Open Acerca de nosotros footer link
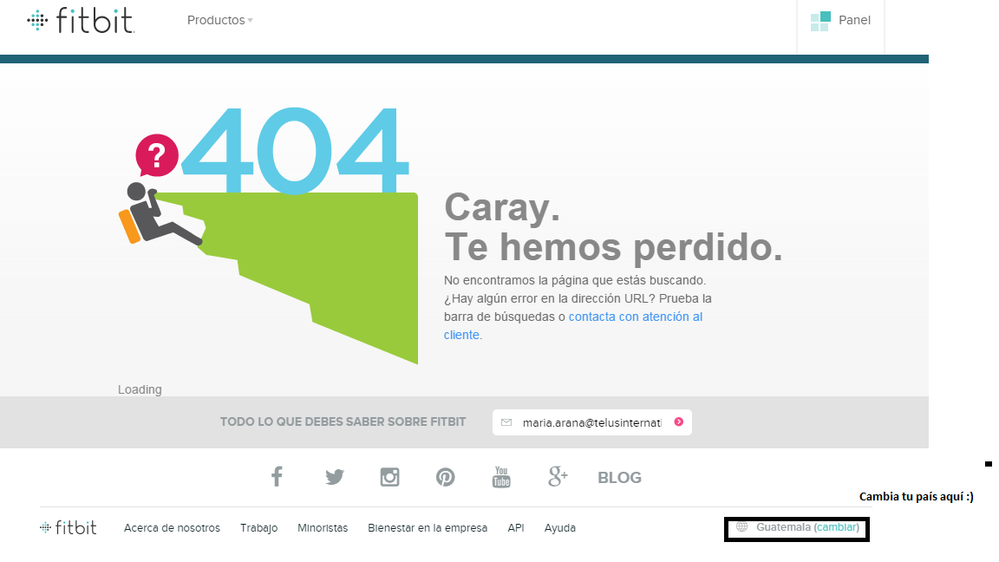Screen dimensions: 999x562 coord(172,528)
